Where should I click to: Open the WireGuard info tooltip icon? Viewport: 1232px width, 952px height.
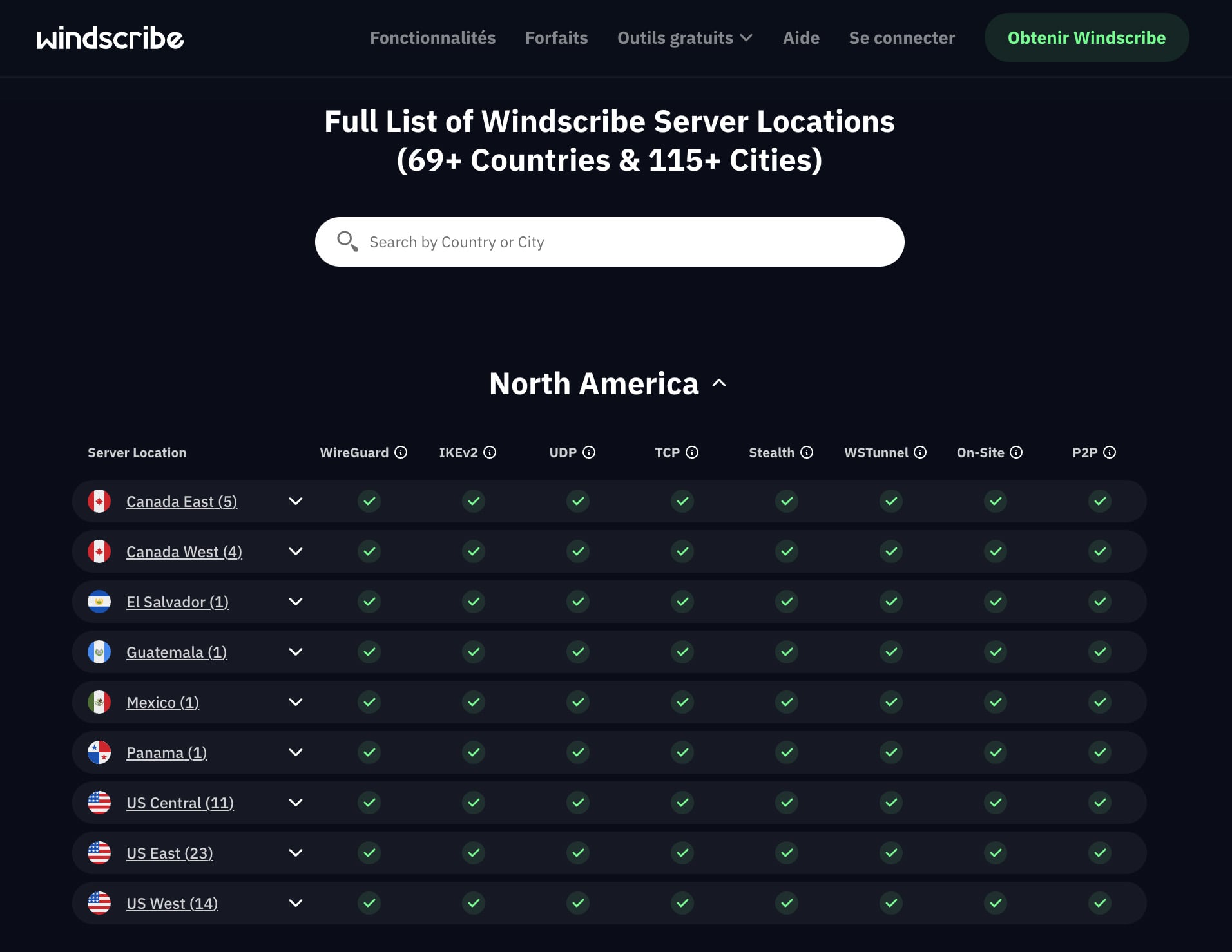tap(402, 452)
